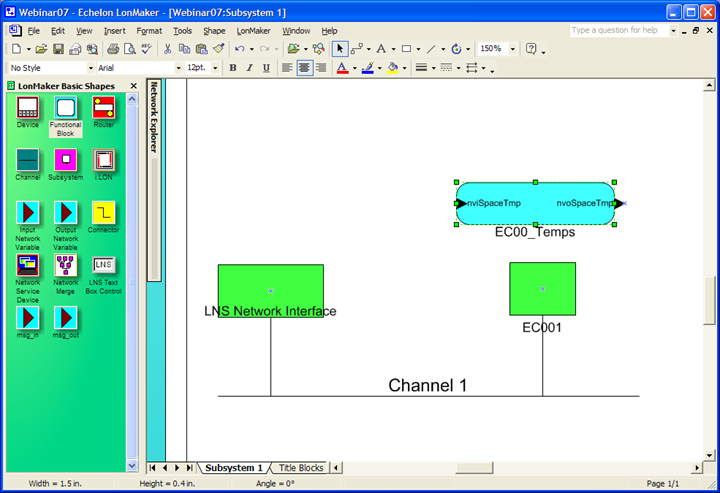Select the Connector shape icon
The width and height of the screenshot is (720, 493).
pyautogui.click(x=104, y=212)
